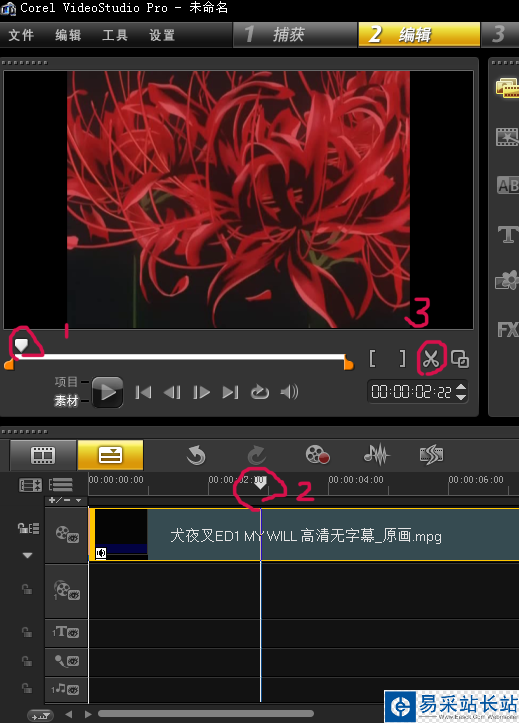
Task: Set mark-in with the left bracket
Action: tap(372, 358)
